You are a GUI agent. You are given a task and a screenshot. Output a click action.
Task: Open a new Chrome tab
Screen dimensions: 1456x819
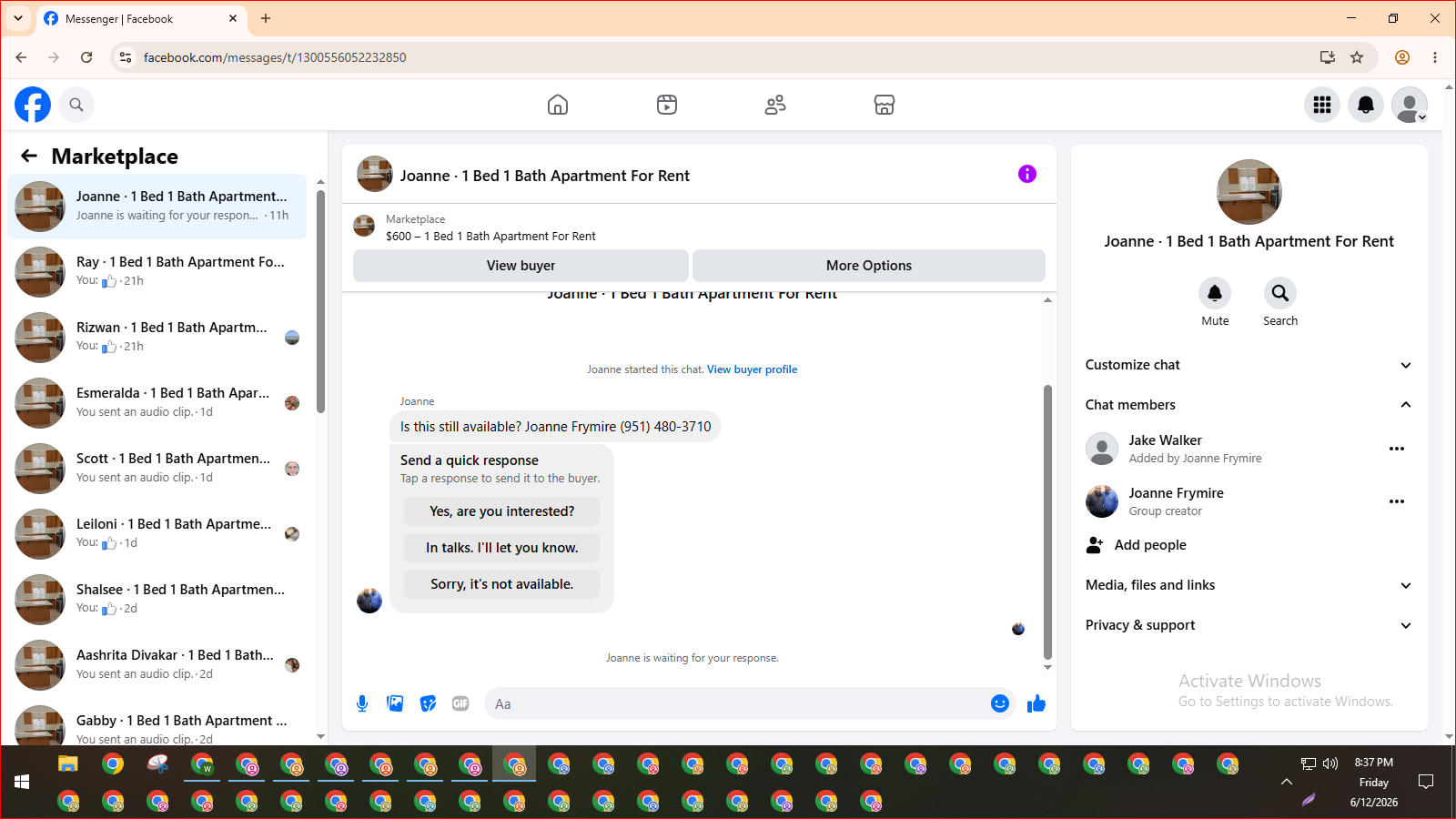pos(266,18)
